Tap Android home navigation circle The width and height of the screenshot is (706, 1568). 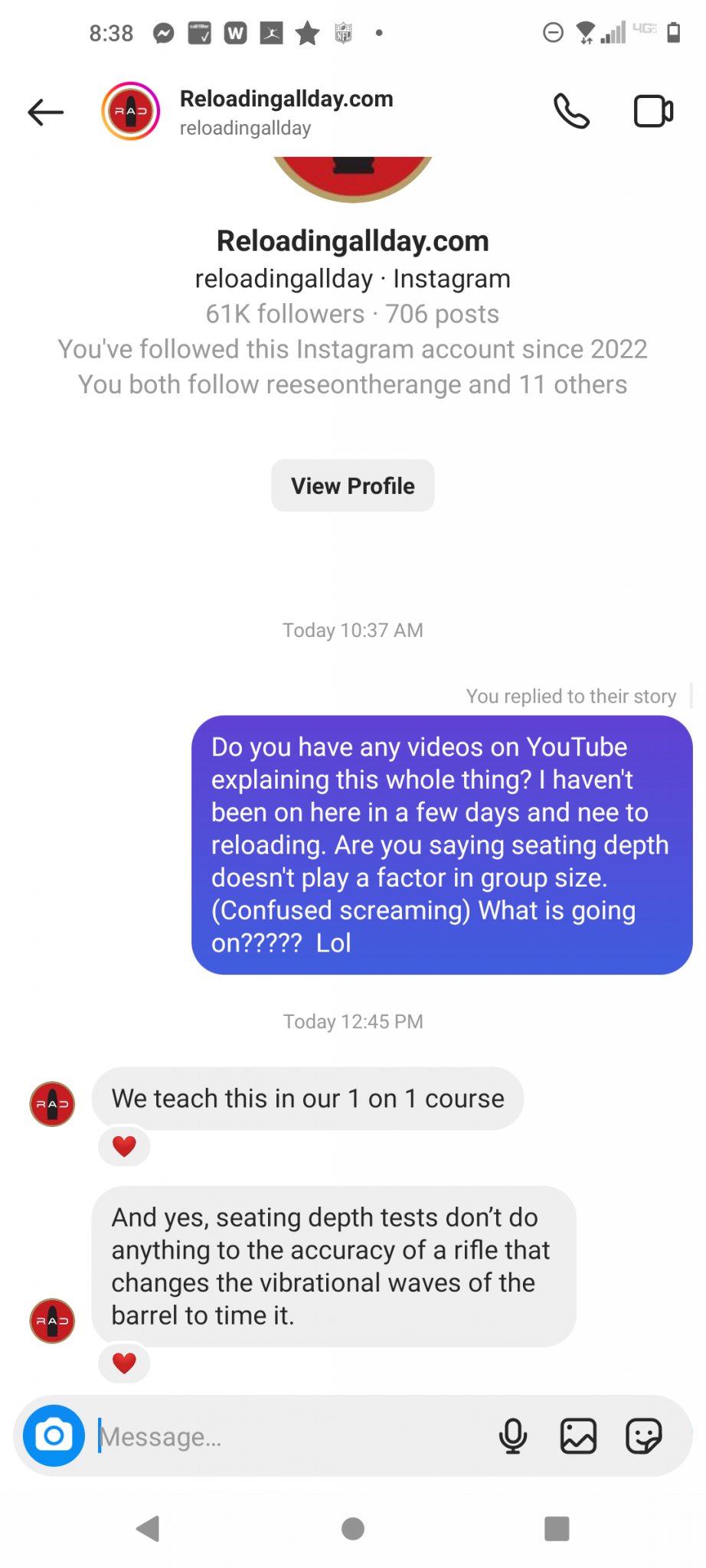pyautogui.click(x=353, y=1529)
